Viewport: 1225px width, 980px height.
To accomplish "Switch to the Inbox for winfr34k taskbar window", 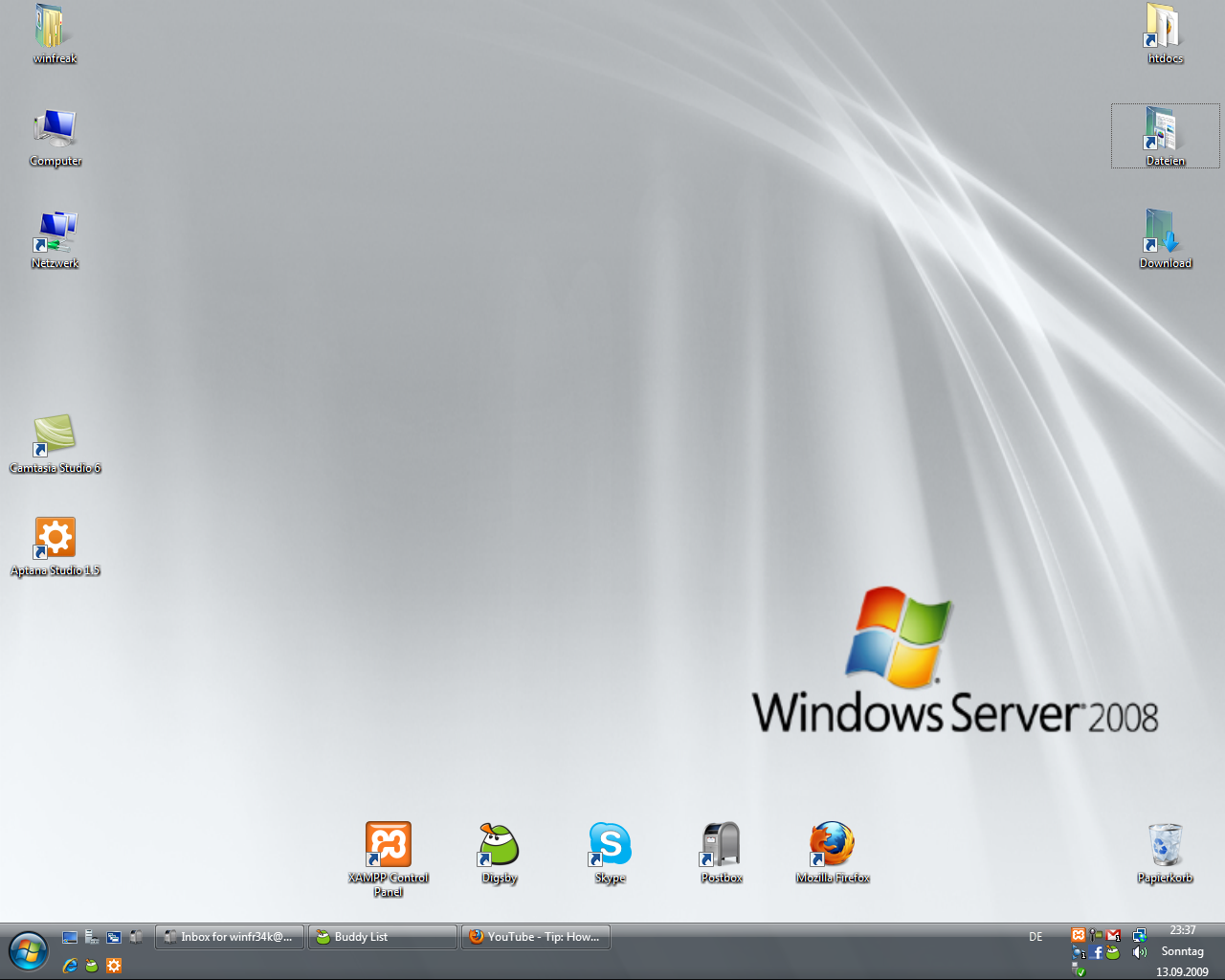I will (230, 937).
